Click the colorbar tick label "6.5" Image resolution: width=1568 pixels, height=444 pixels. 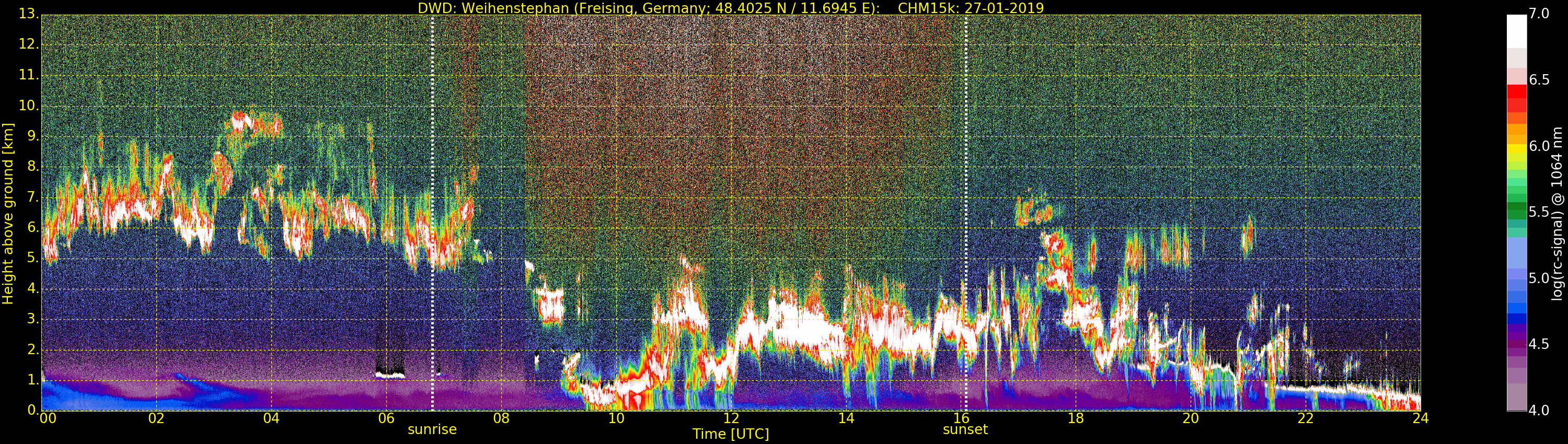point(1539,80)
